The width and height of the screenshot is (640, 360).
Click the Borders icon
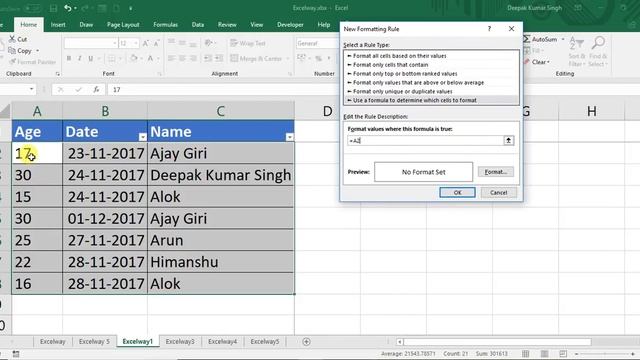point(111,58)
